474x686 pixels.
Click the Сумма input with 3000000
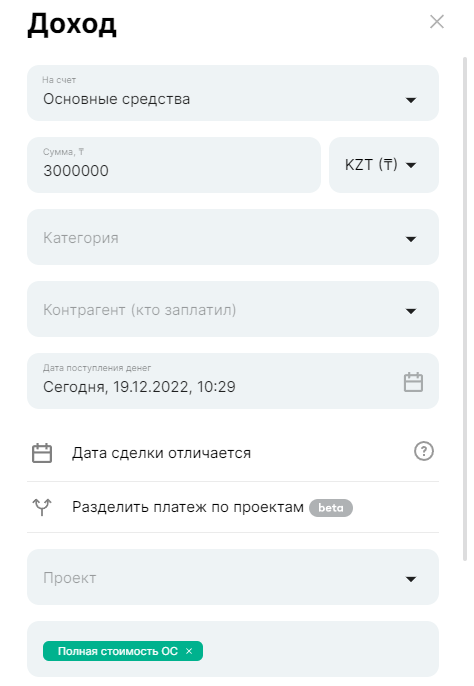pyautogui.click(x=174, y=165)
